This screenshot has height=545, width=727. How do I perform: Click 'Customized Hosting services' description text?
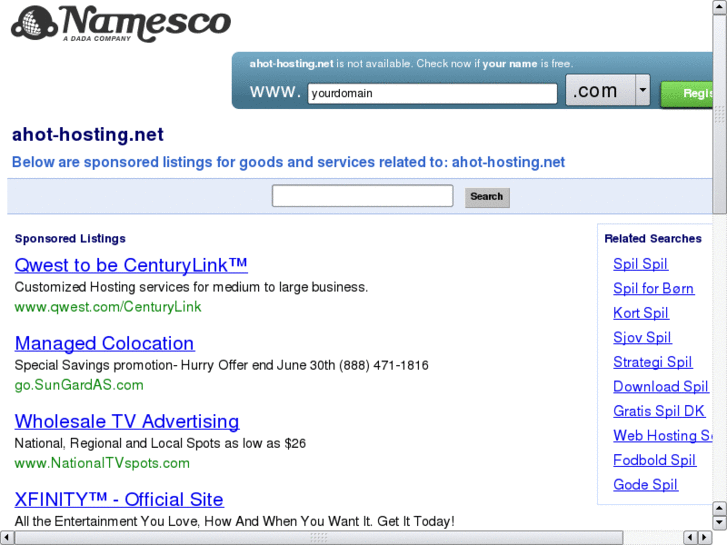tap(191, 287)
